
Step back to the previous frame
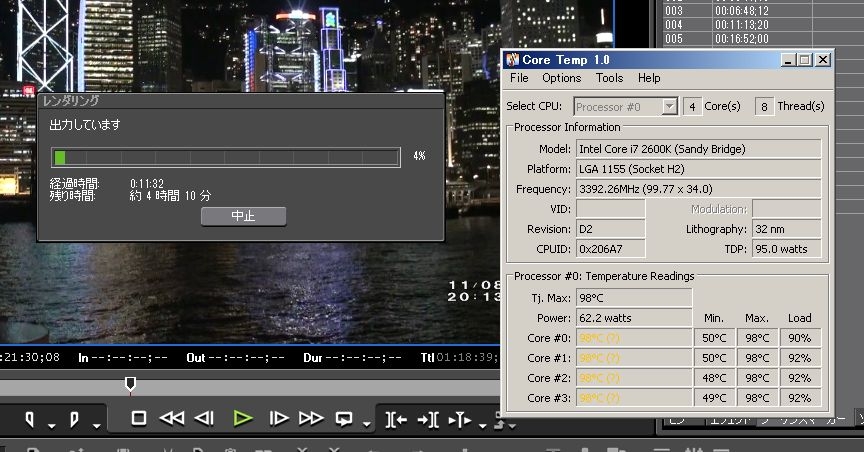pos(205,418)
